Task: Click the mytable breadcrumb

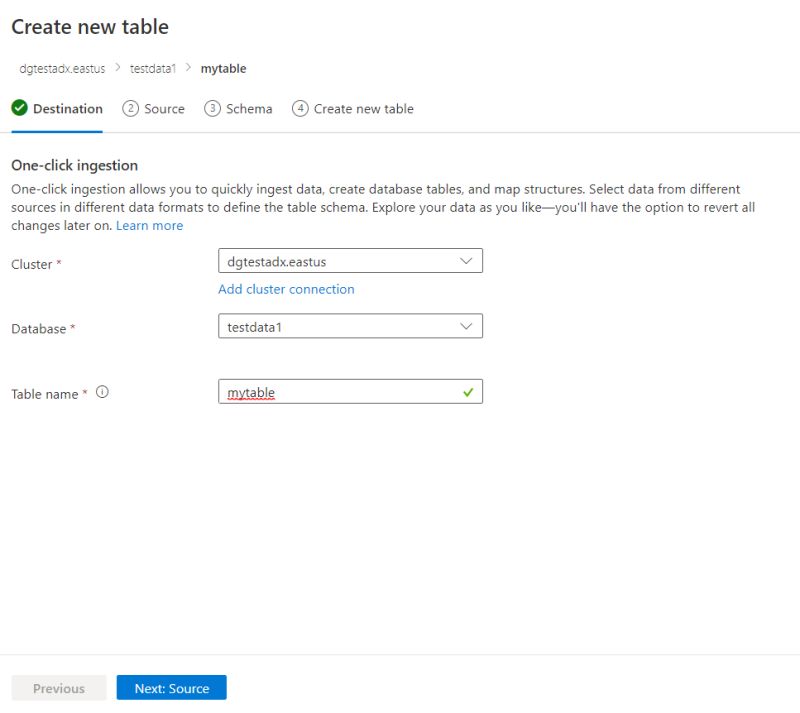Action: tap(222, 68)
